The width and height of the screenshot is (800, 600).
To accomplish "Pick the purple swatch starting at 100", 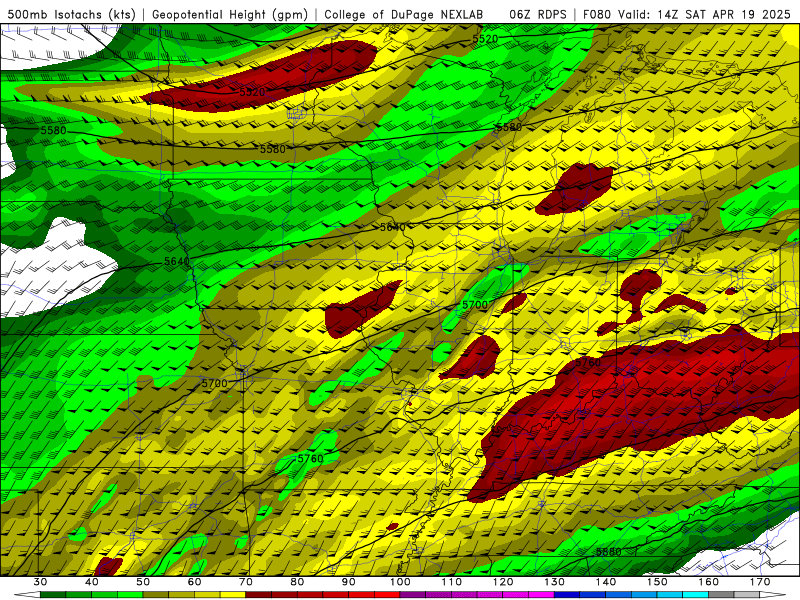I will coord(413,595).
